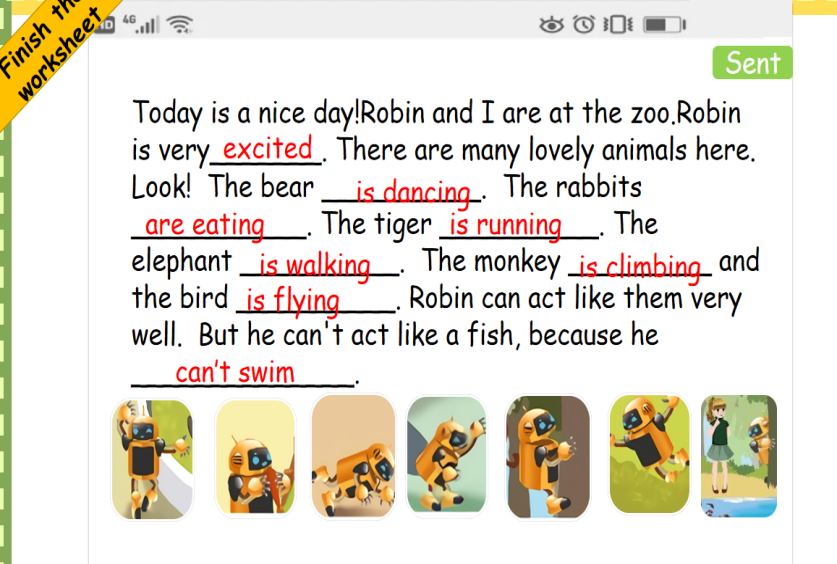Select the robot climbing tree picture
Screen dimensions: 837x564
click(x=548, y=457)
